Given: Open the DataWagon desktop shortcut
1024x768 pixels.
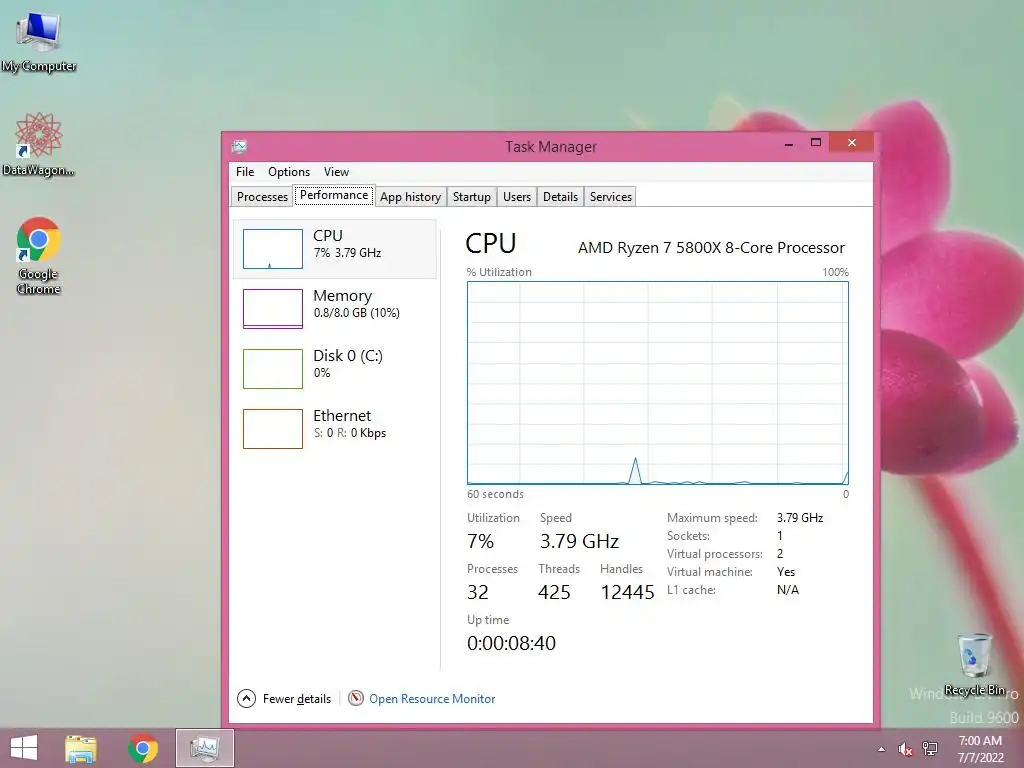Looking at the screenshot, I should 39,145.
